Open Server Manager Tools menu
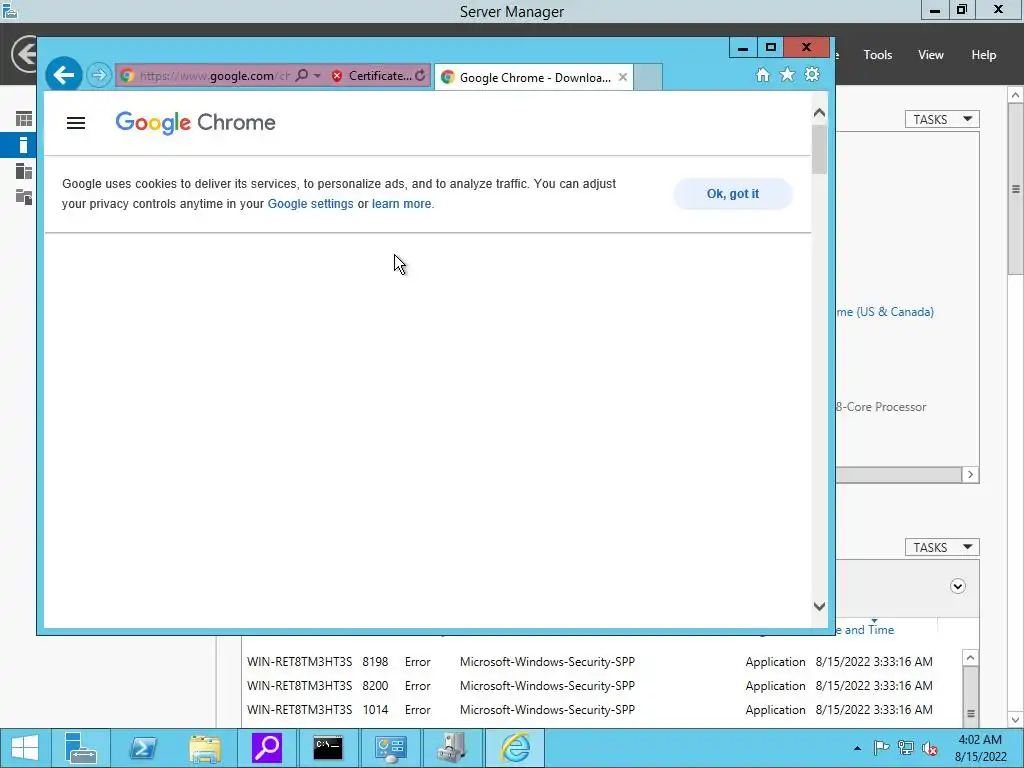 (x=878, y=55)
